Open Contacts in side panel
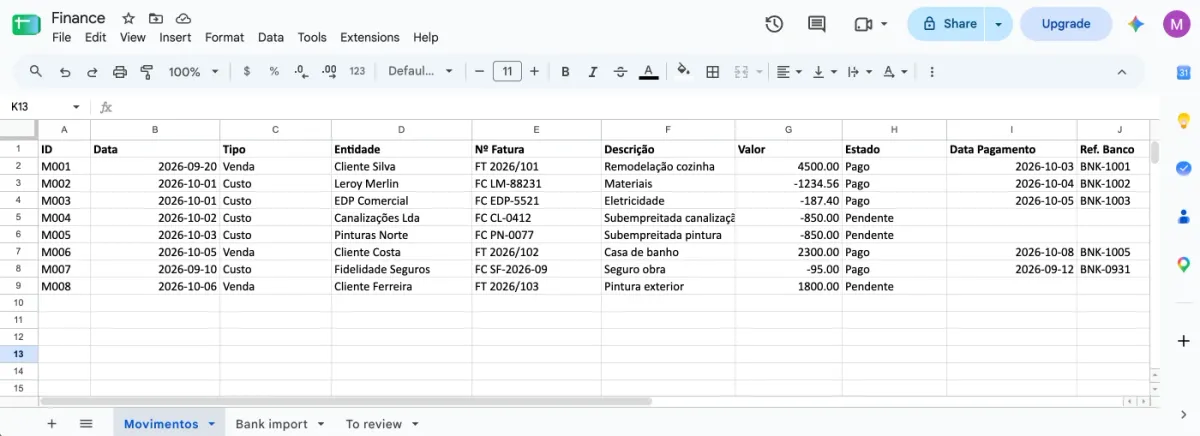 (x=1183, y=215)
